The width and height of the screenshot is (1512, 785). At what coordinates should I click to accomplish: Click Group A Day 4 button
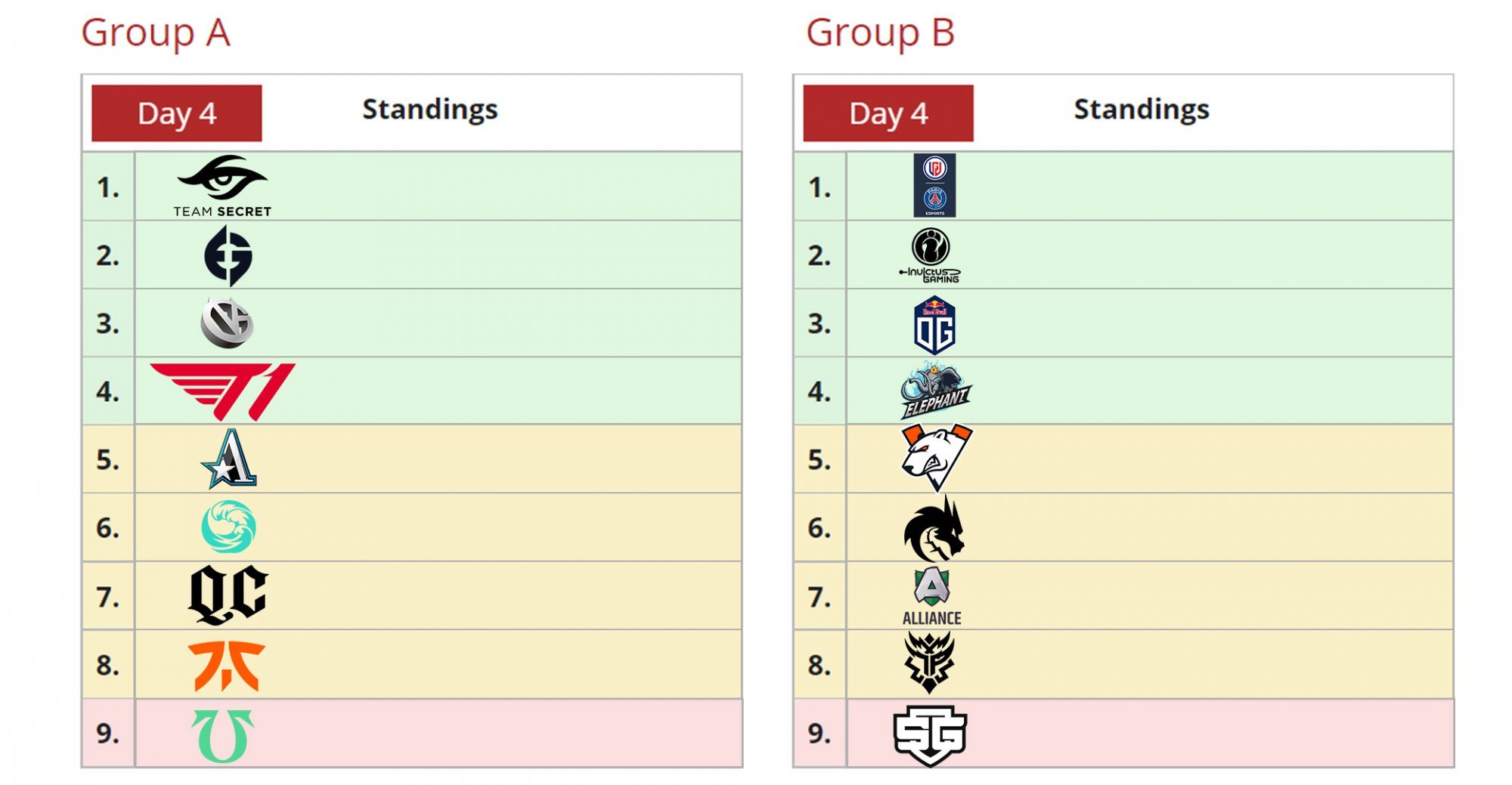pyautogui.click(x=177, y=113)
